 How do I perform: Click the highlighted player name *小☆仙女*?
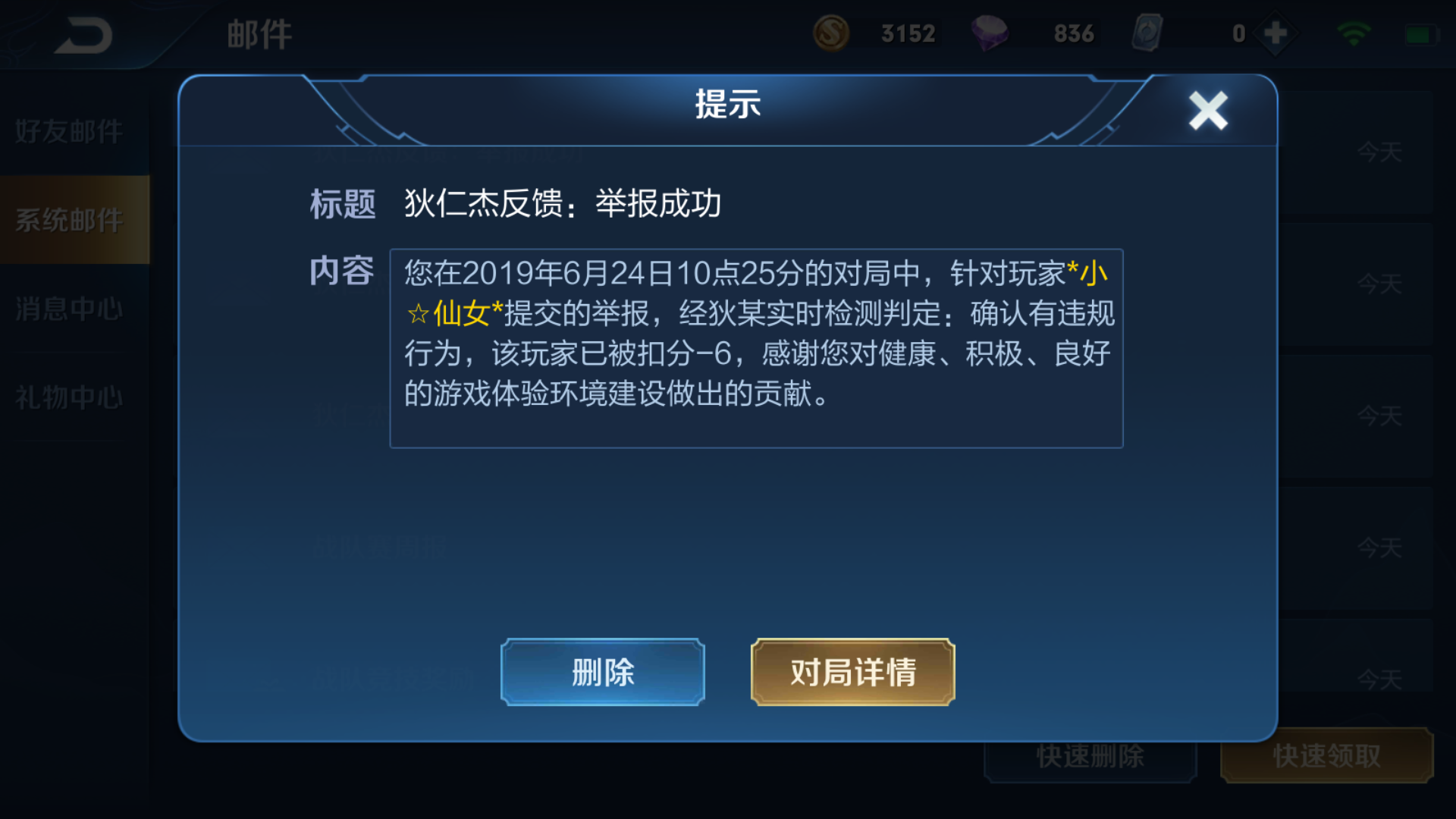[x=758, y=293]
